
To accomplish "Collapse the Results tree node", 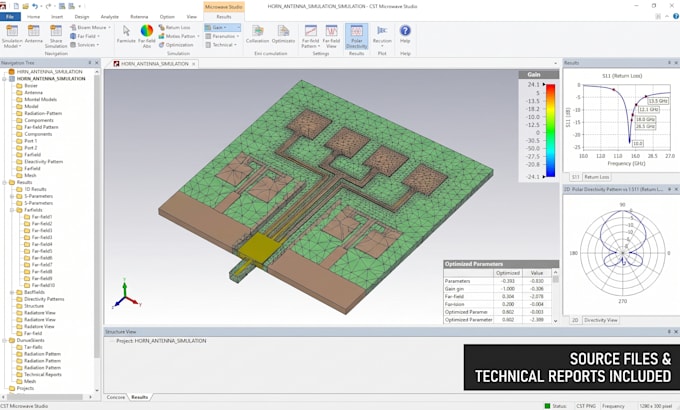I will [4, 182].
